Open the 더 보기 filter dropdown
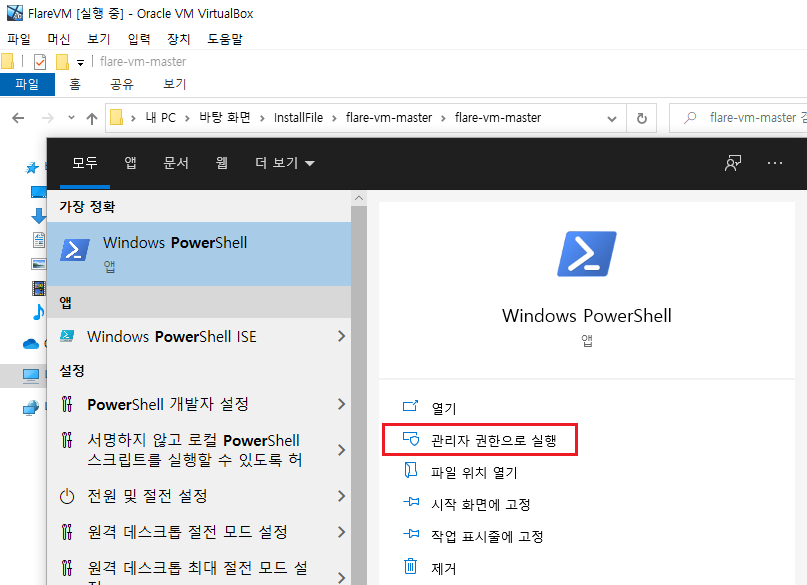The image size is (807, 585). coord(285,163)
